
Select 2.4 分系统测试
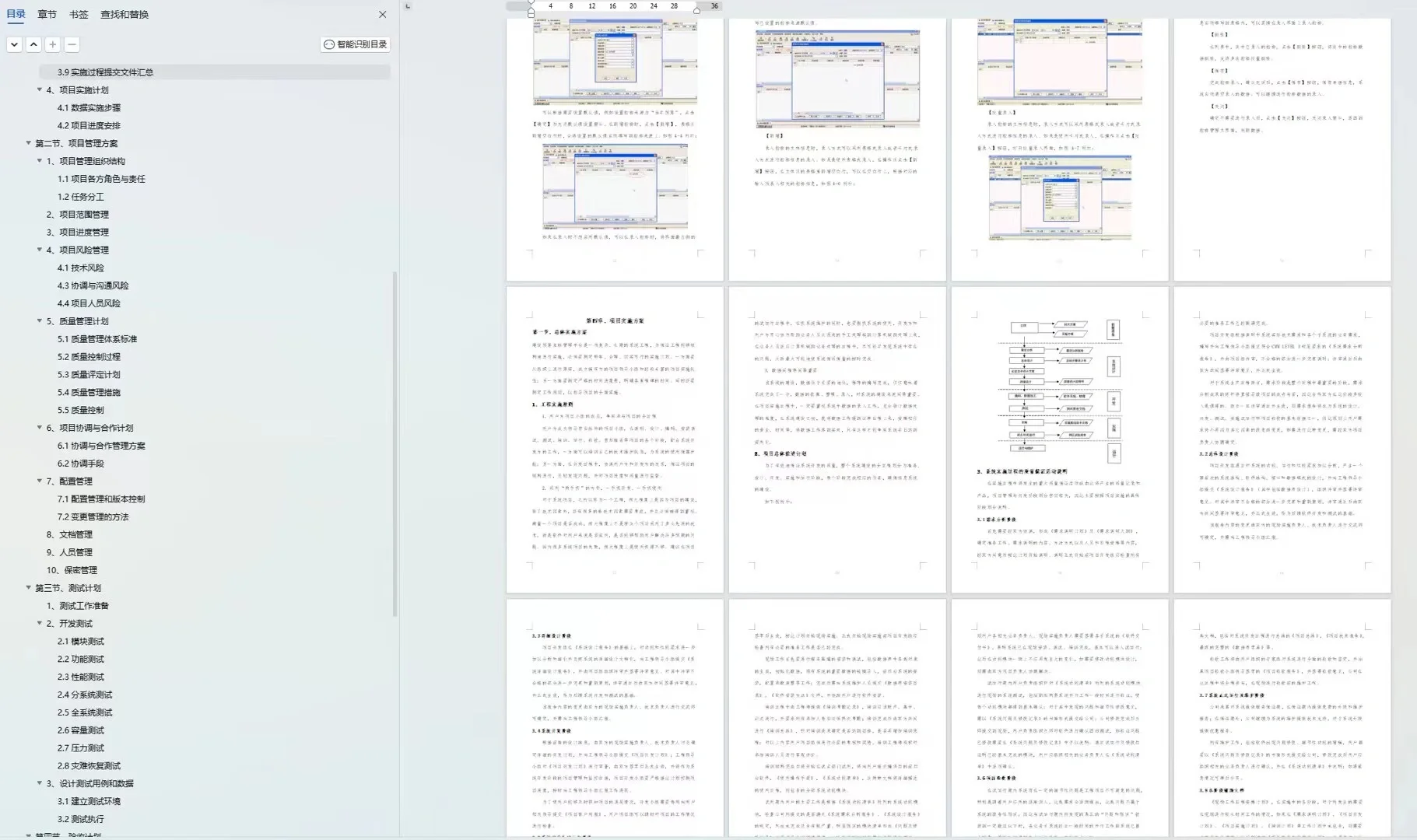click(85, 695)
